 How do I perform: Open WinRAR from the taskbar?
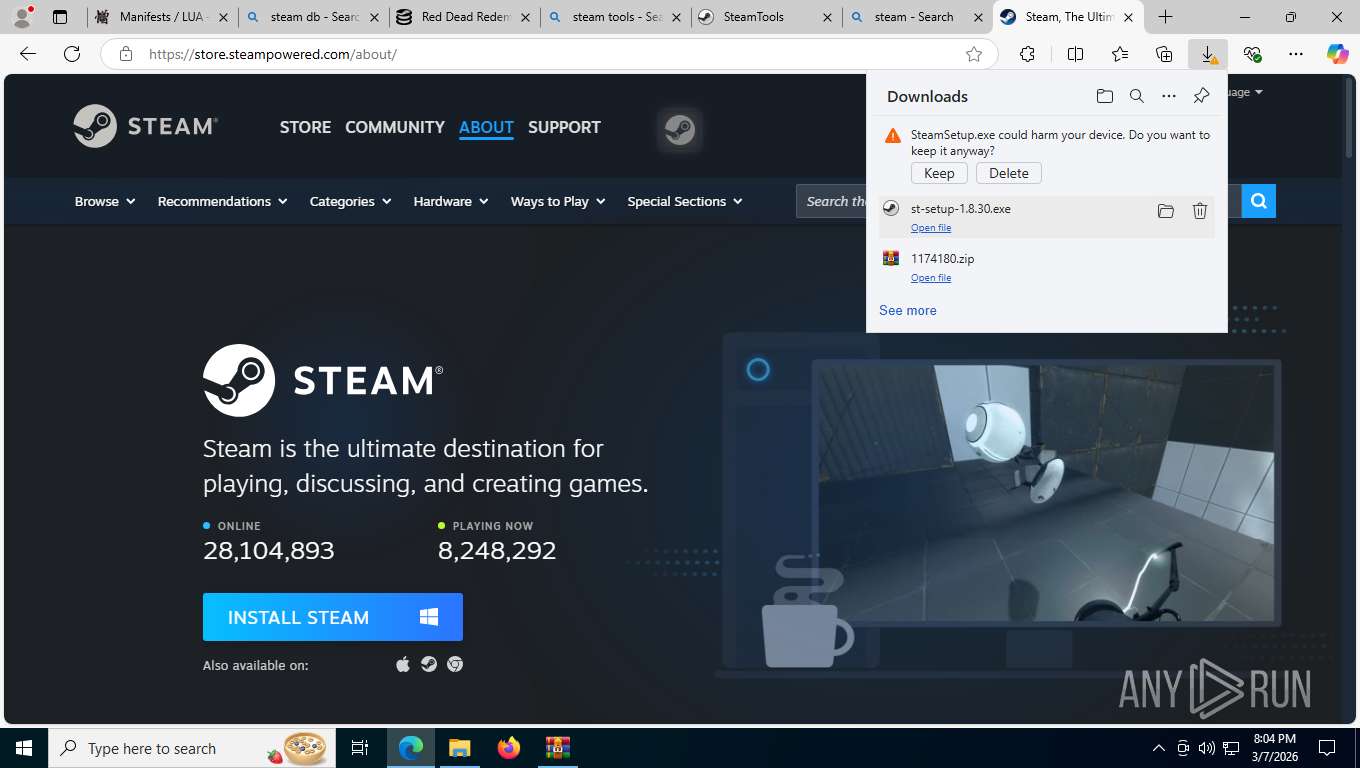(x=557, y=748)
